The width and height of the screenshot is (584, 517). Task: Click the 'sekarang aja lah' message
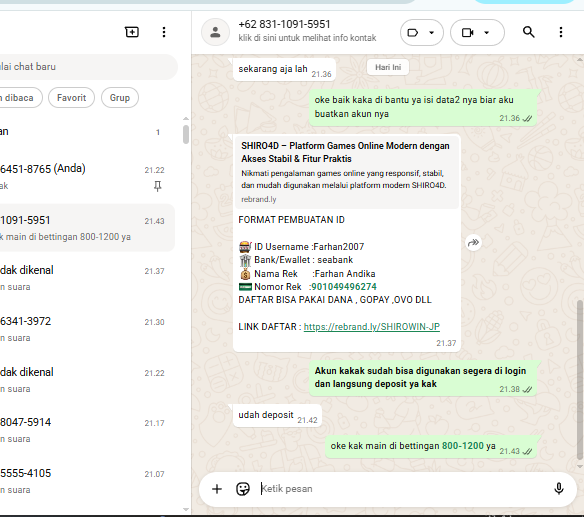284,70
